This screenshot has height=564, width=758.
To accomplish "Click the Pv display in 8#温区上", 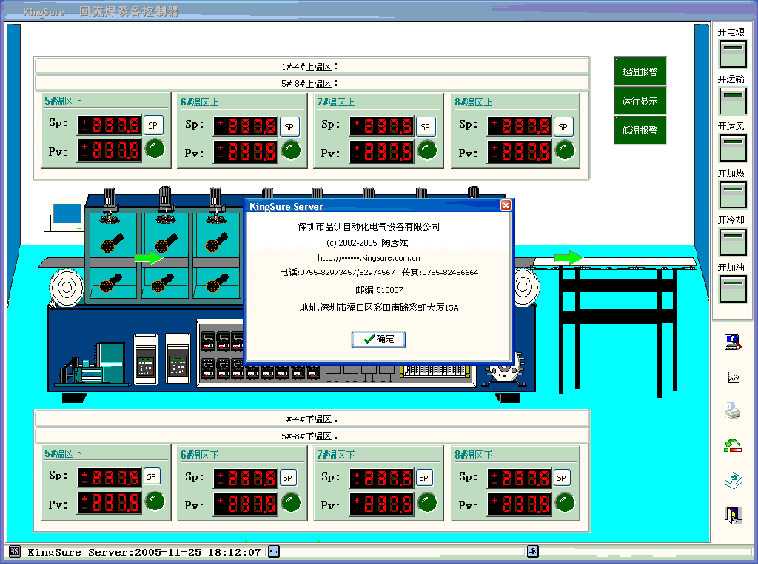I will point(519,151).
